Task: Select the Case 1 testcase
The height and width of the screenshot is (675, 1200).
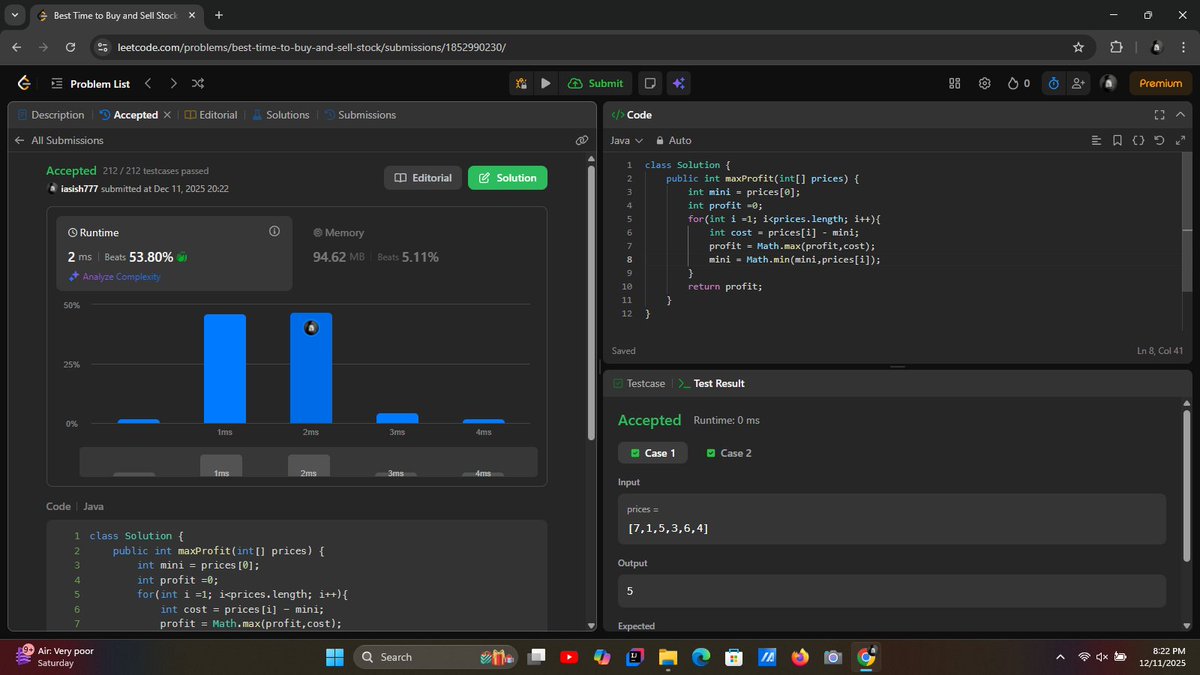Action: point(653,452)
